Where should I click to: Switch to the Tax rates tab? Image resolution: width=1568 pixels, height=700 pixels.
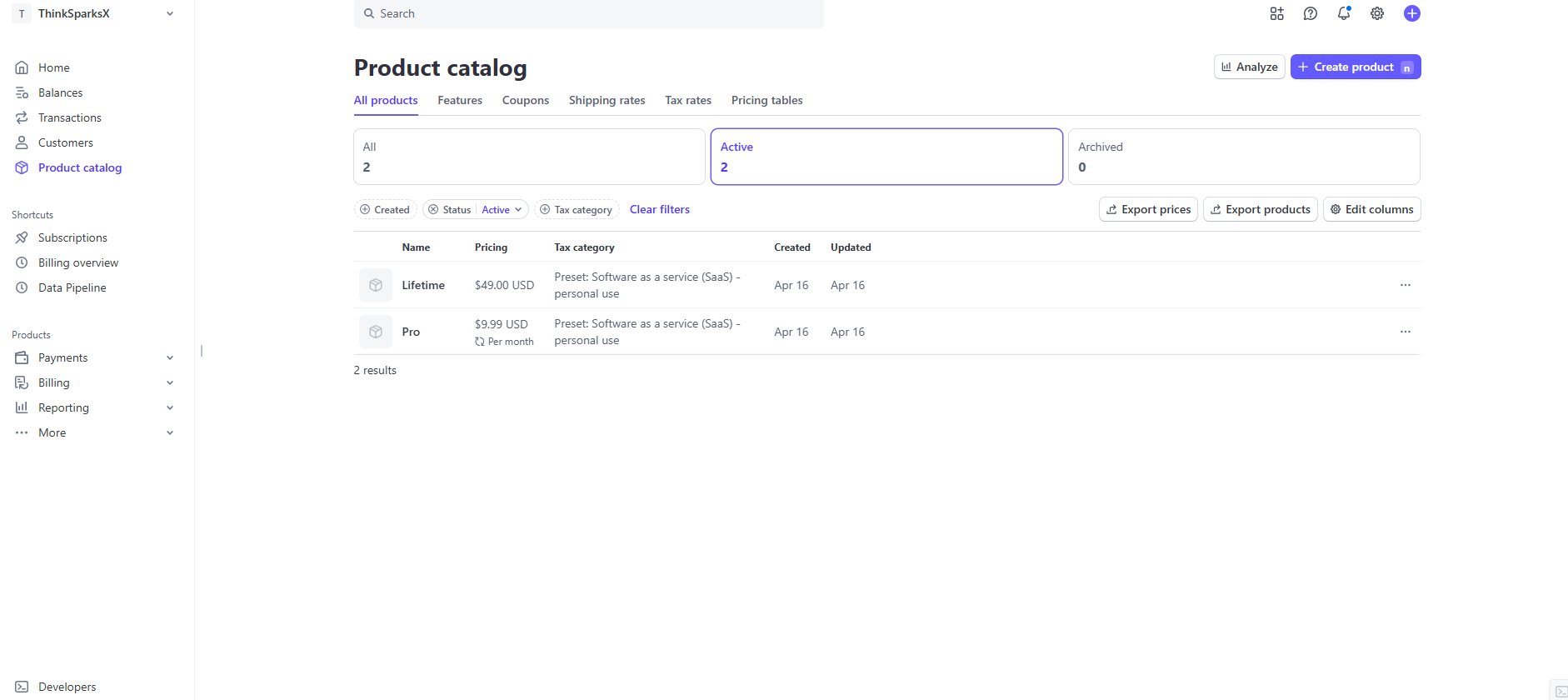(688, 100)
